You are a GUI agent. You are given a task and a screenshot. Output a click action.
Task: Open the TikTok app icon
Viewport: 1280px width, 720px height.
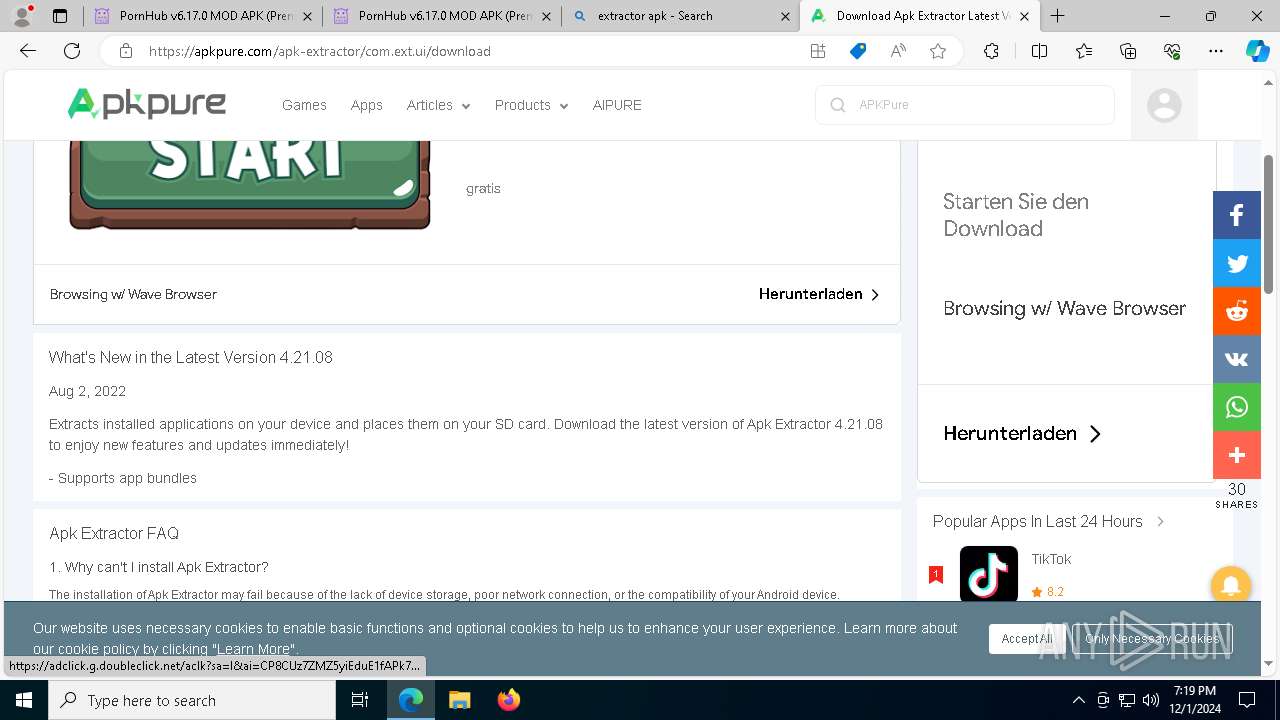(989, 574)
